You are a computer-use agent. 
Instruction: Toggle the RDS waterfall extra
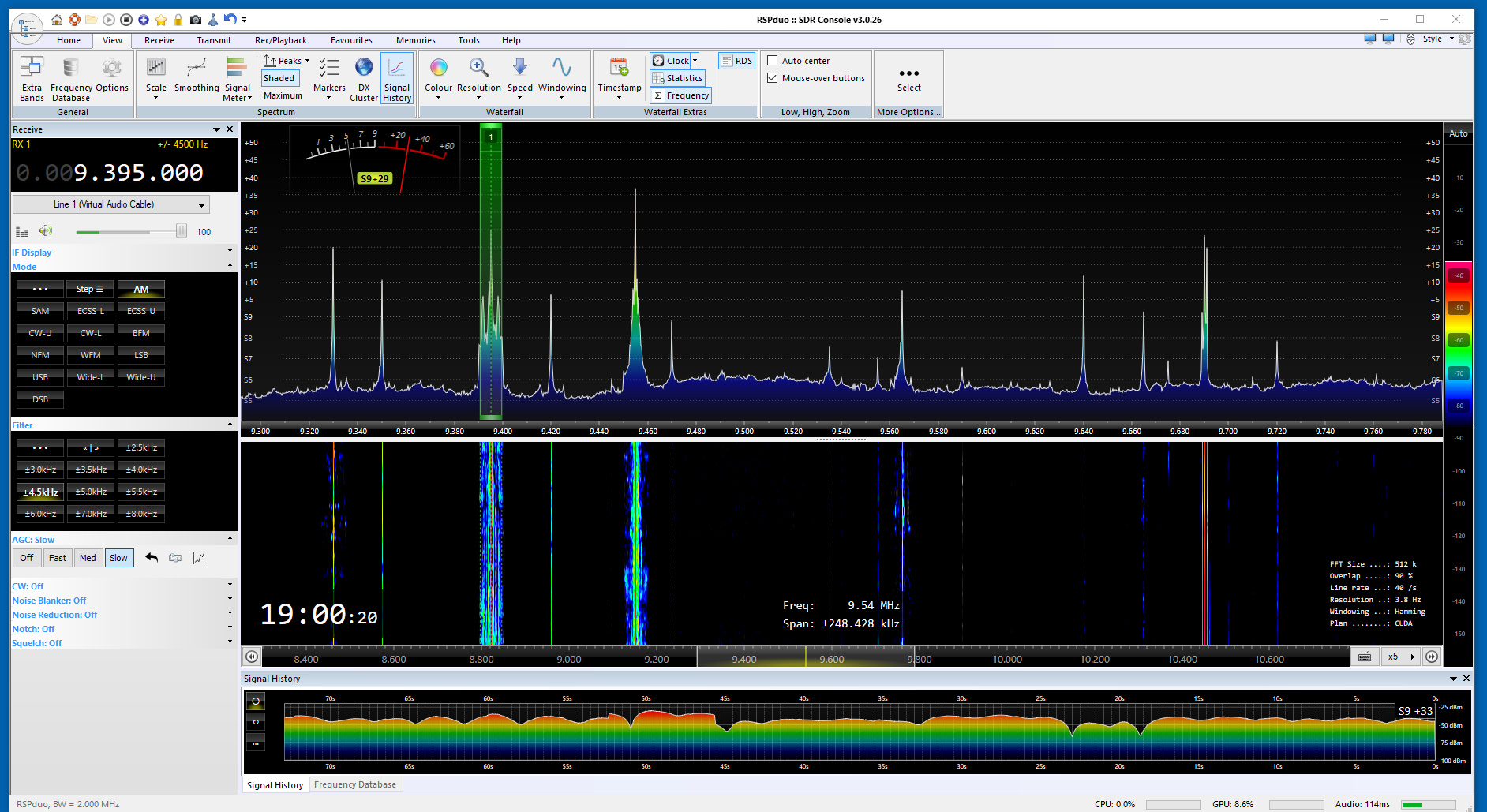736,61
